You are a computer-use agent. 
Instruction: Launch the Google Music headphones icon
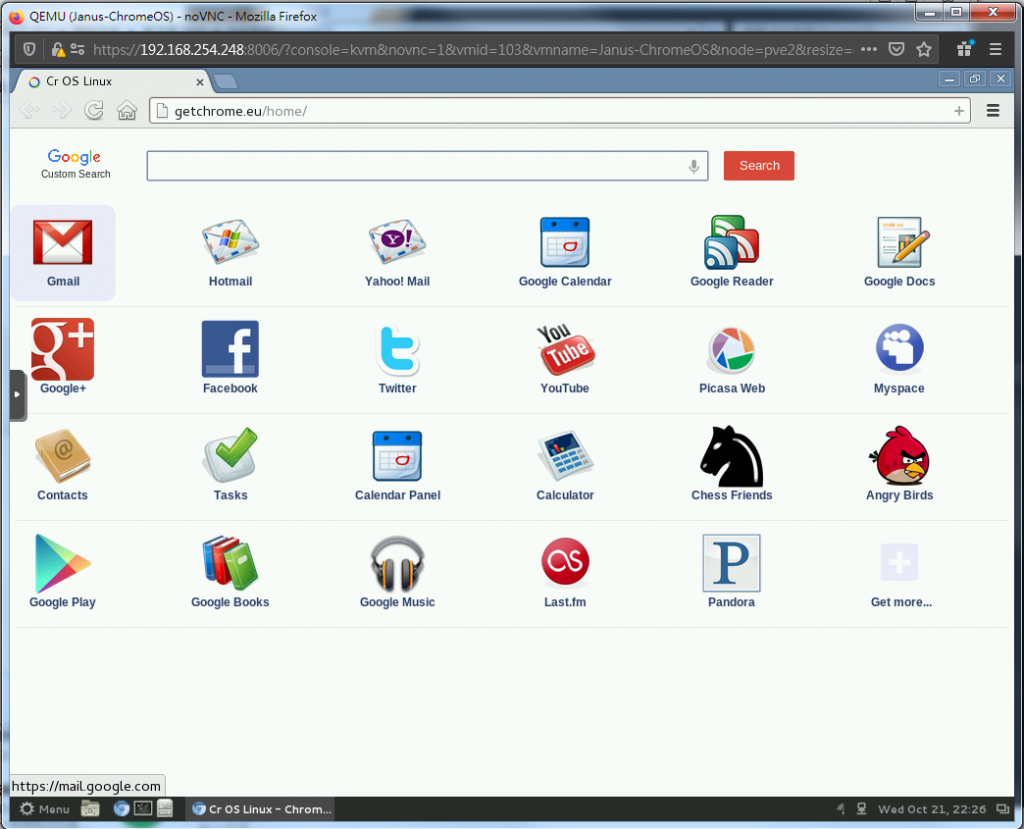click(397, 563)
